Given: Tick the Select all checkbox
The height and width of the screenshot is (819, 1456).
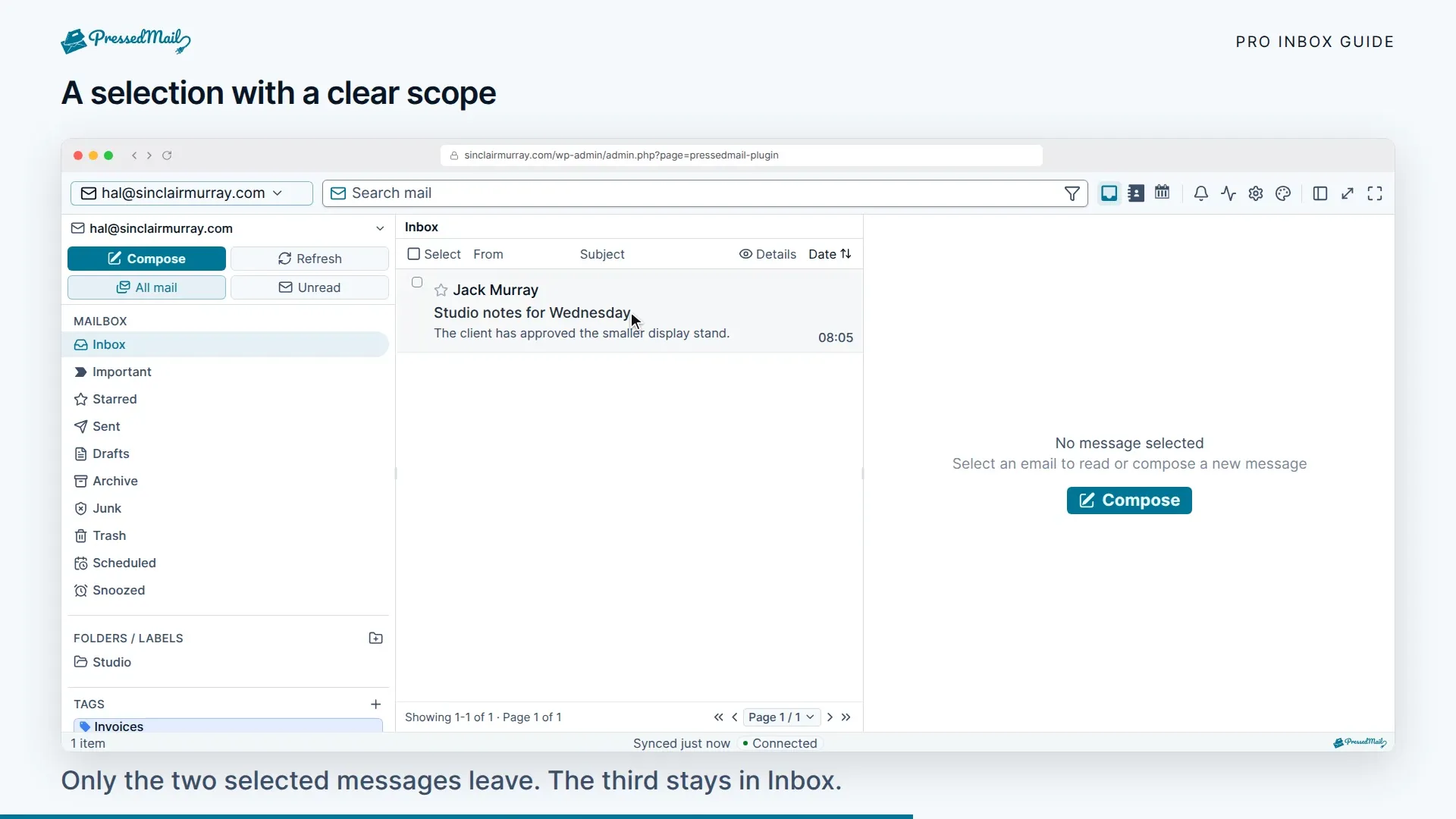Looking at the screenshot, I should 413,254.
